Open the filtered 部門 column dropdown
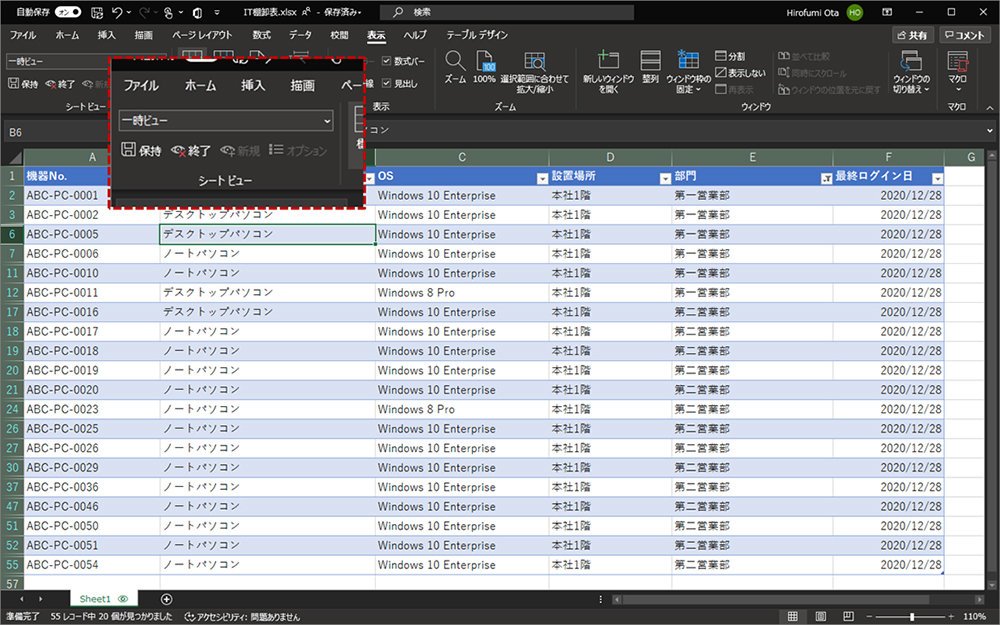Screen dimensions: 1000x625 tap(826, 179)
